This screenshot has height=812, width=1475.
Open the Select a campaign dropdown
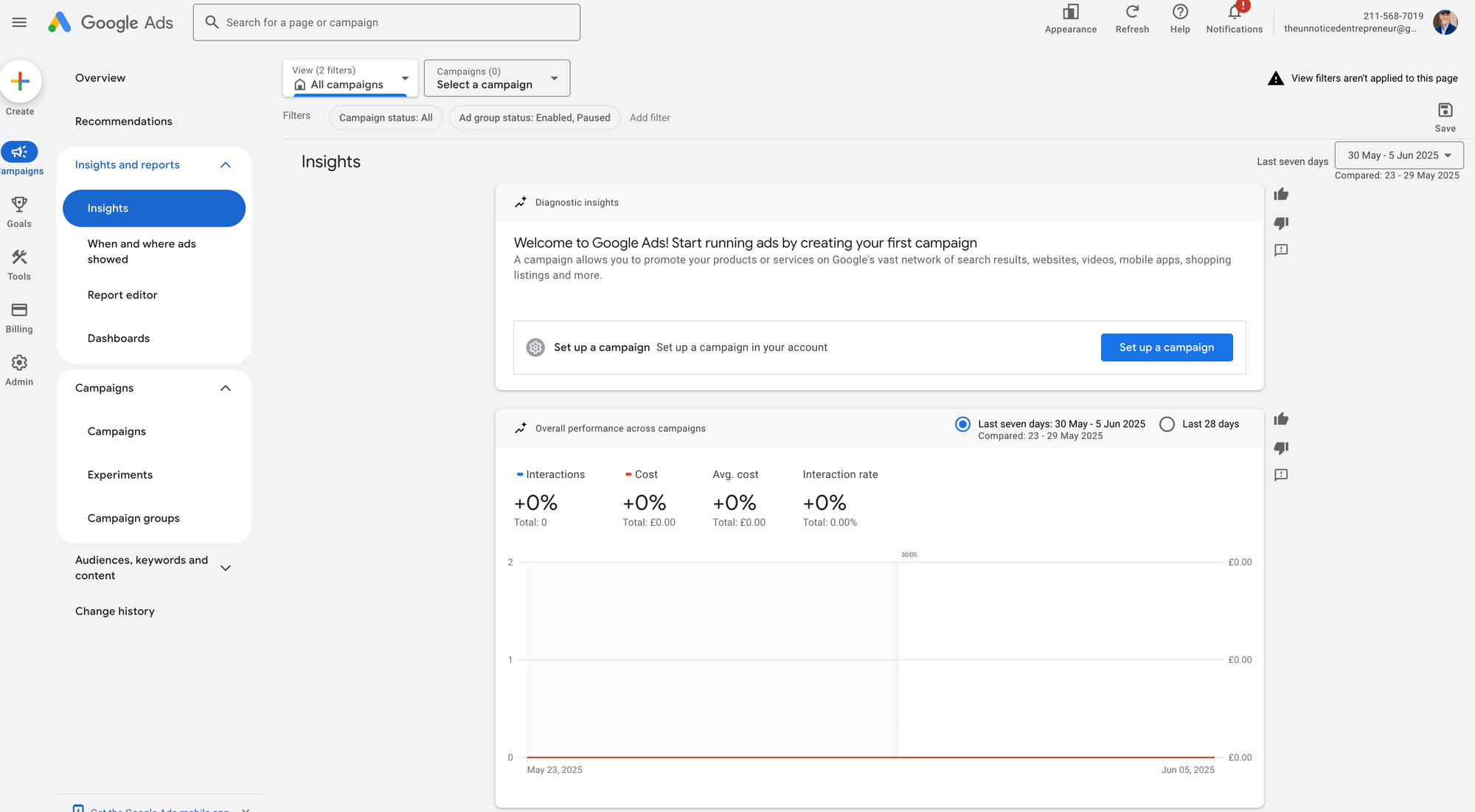[x=497, y=77]
